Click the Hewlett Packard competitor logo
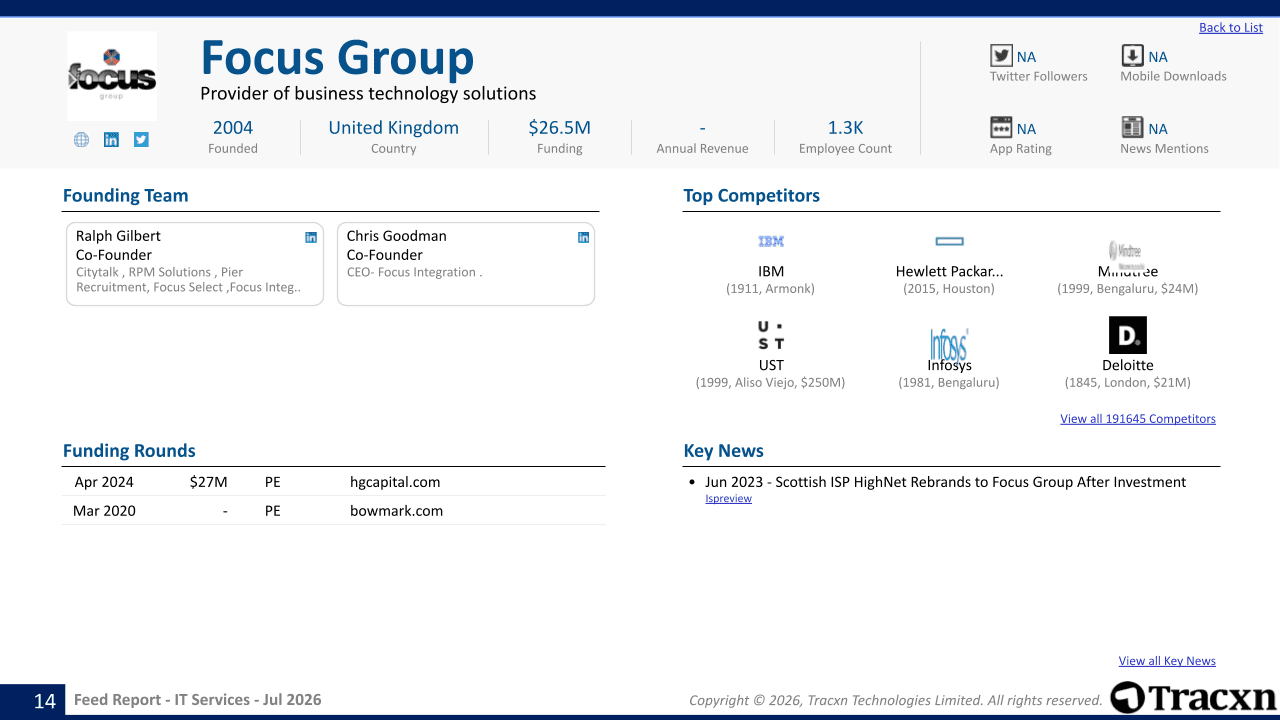1280x720 pixels. tap(949, 241)
